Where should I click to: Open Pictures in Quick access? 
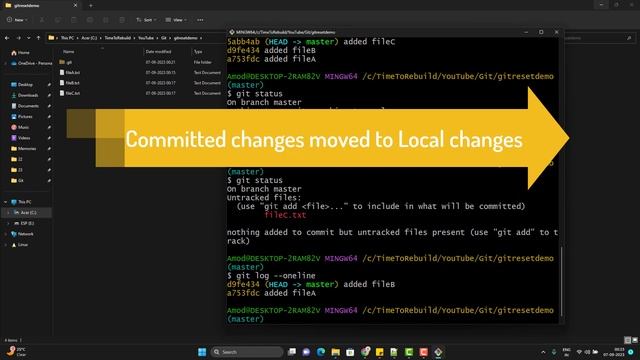22,116
